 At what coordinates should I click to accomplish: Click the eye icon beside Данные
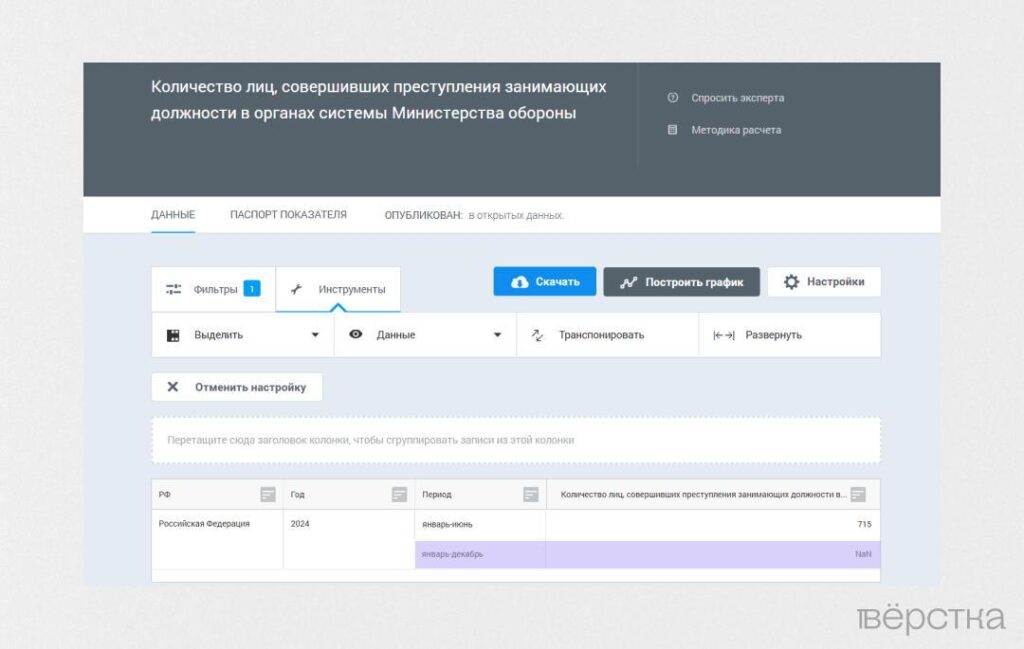tap(355, 335)
